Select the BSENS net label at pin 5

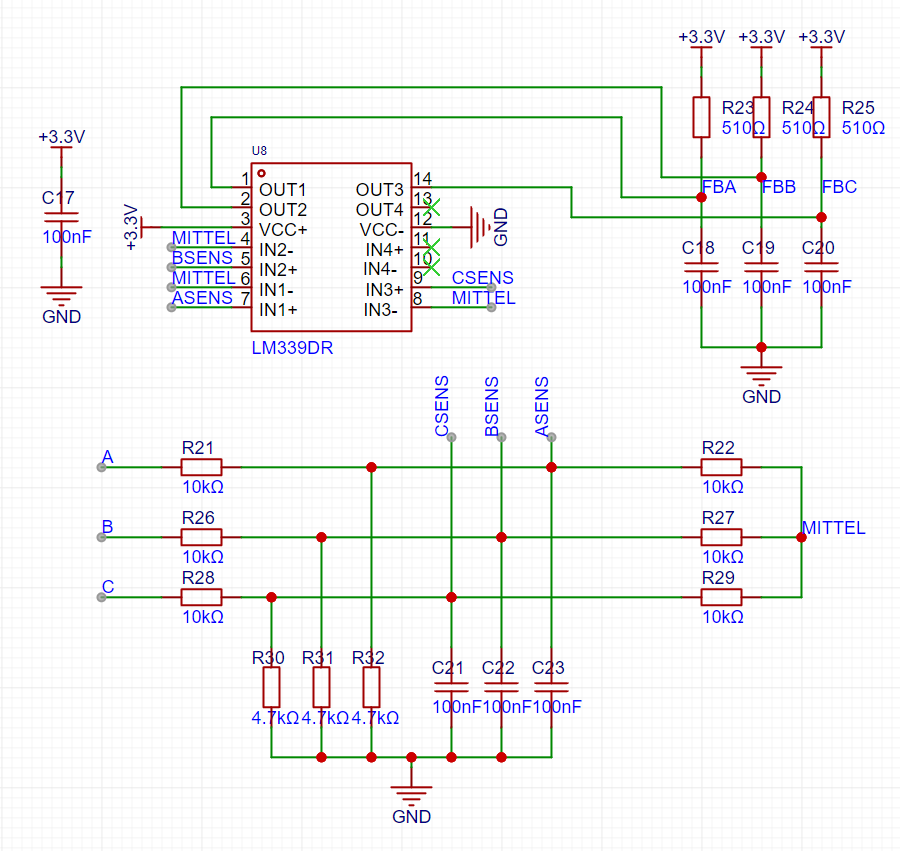(202, 258)
